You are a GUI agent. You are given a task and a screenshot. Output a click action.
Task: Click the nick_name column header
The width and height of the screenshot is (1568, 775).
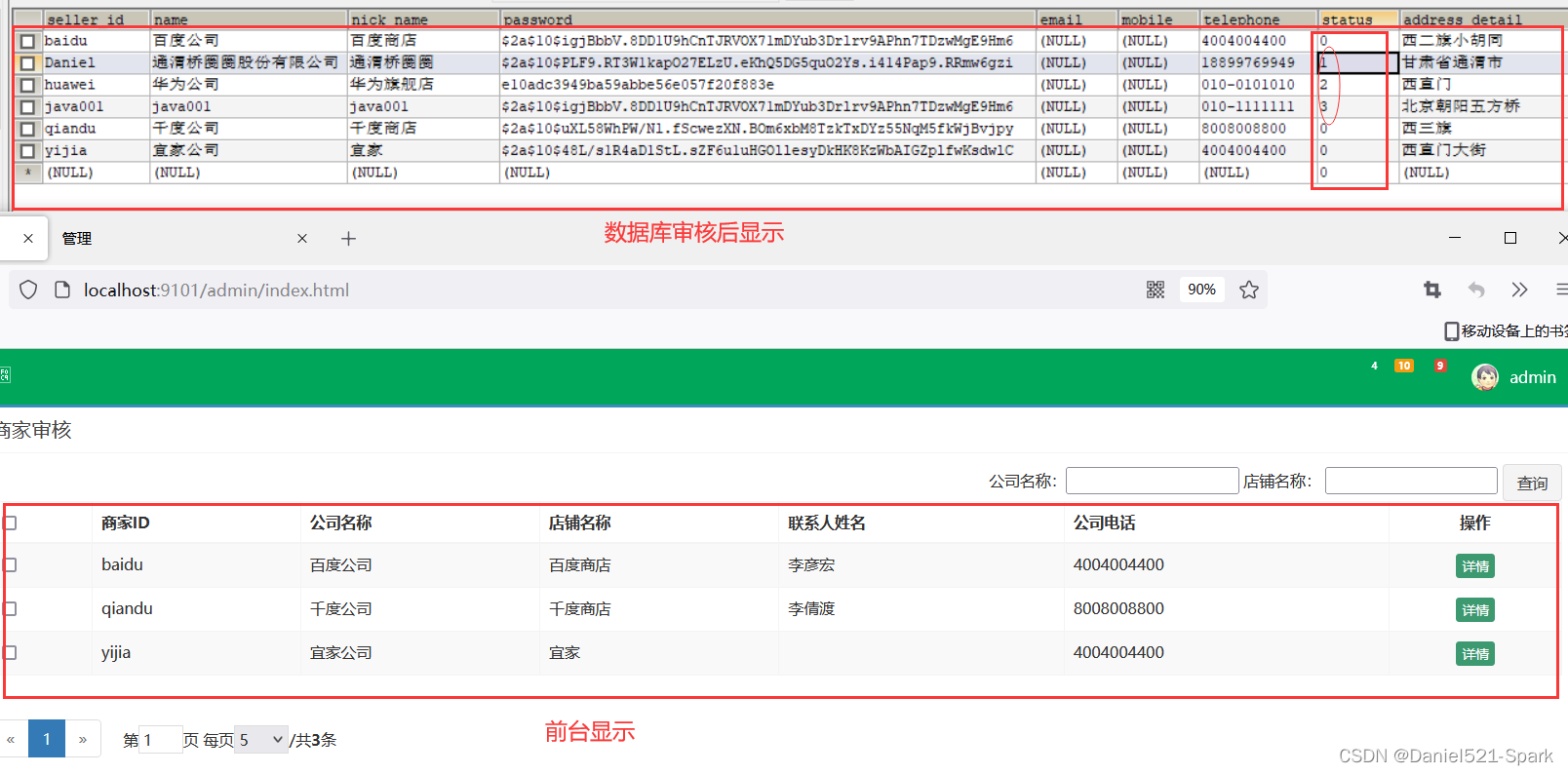pyautogui.click(x=422, y=19)
